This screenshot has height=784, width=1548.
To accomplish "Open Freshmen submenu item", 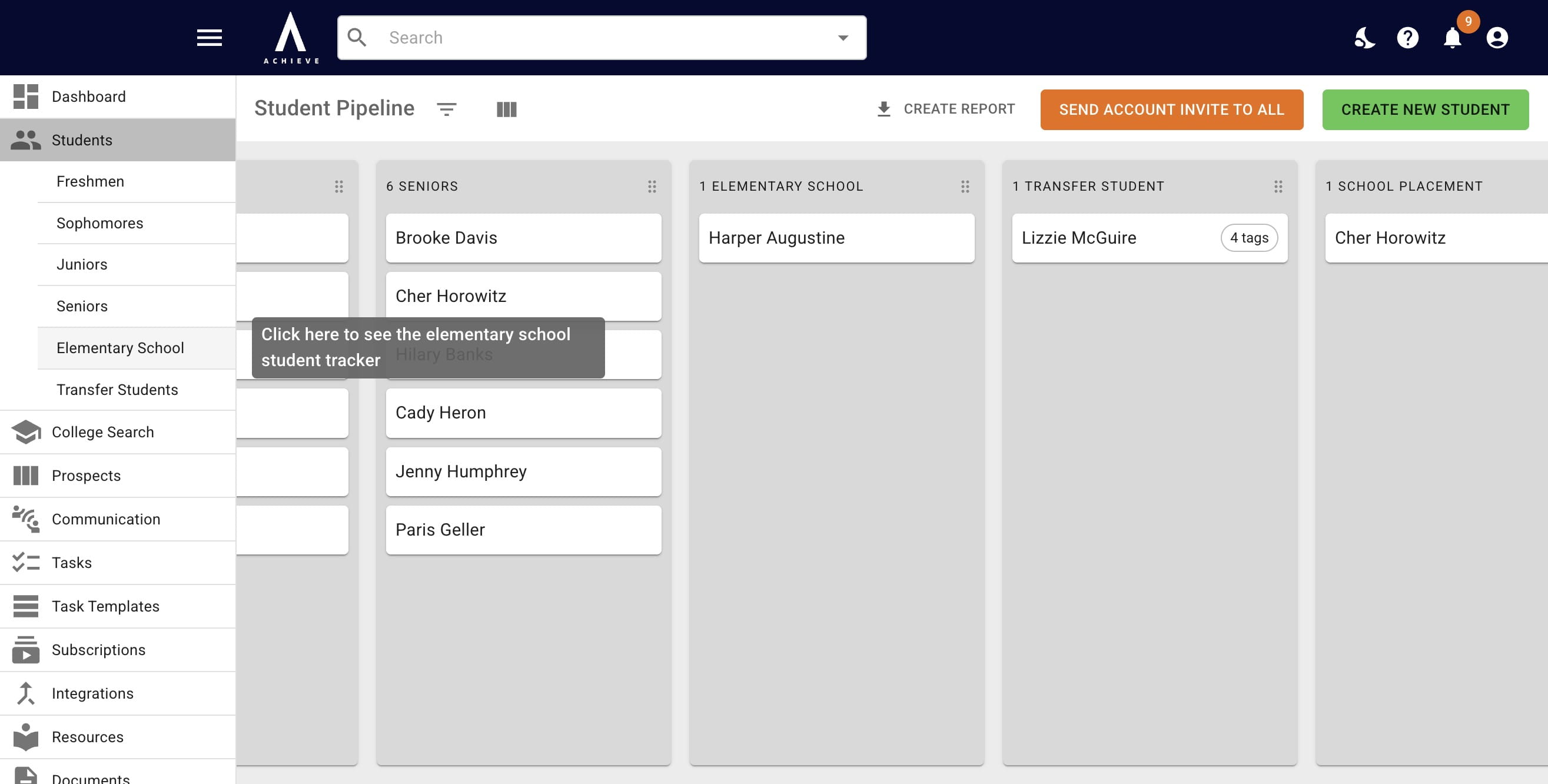I will pos(137,181).
